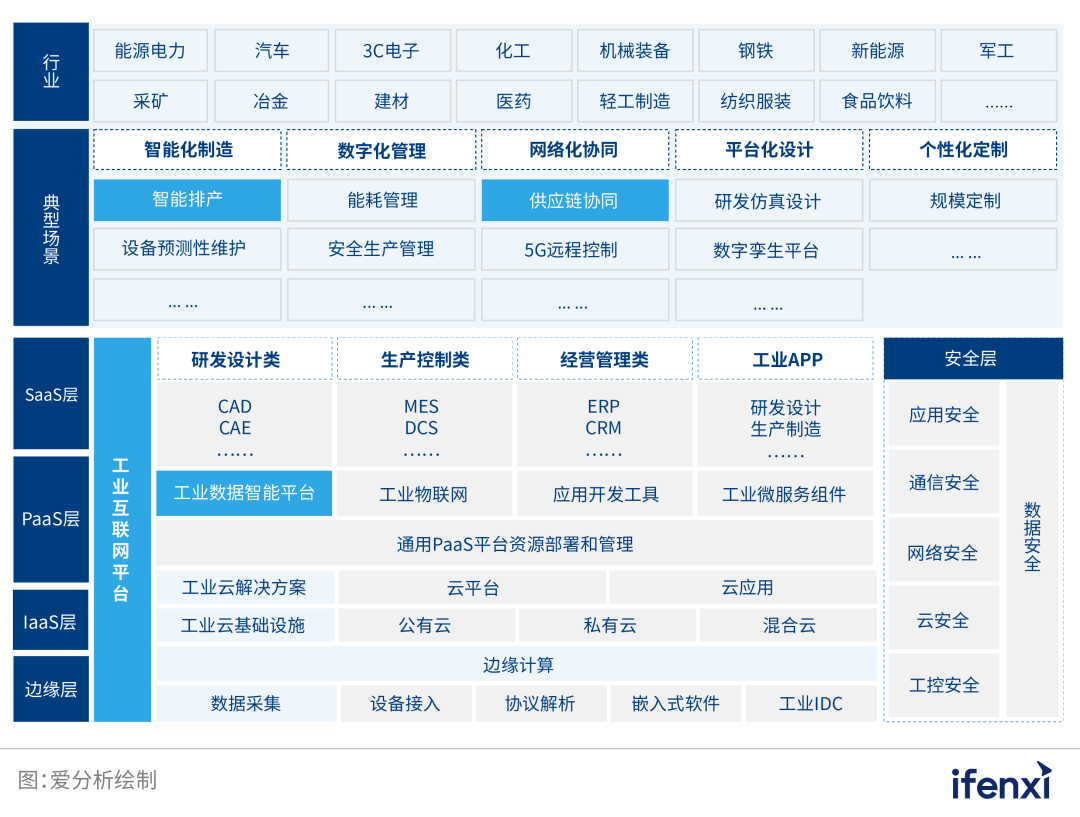Viewport: 1080px width, 817px height.
Task: Select the 汽车 industry box
Action: pyautogui.click(x=271, y=50)
